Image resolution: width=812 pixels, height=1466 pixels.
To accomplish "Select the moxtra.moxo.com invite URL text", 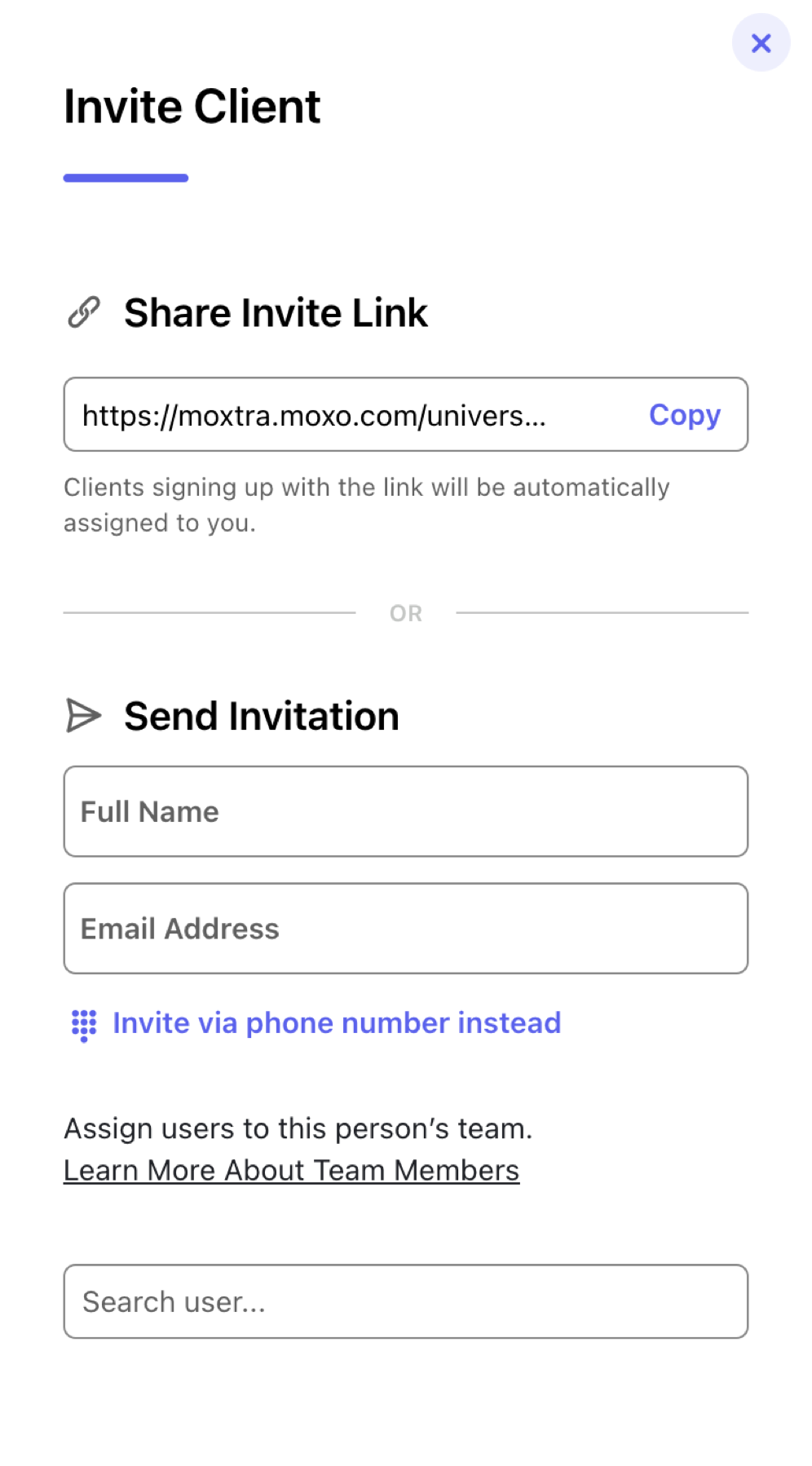I will pos(314,416).
